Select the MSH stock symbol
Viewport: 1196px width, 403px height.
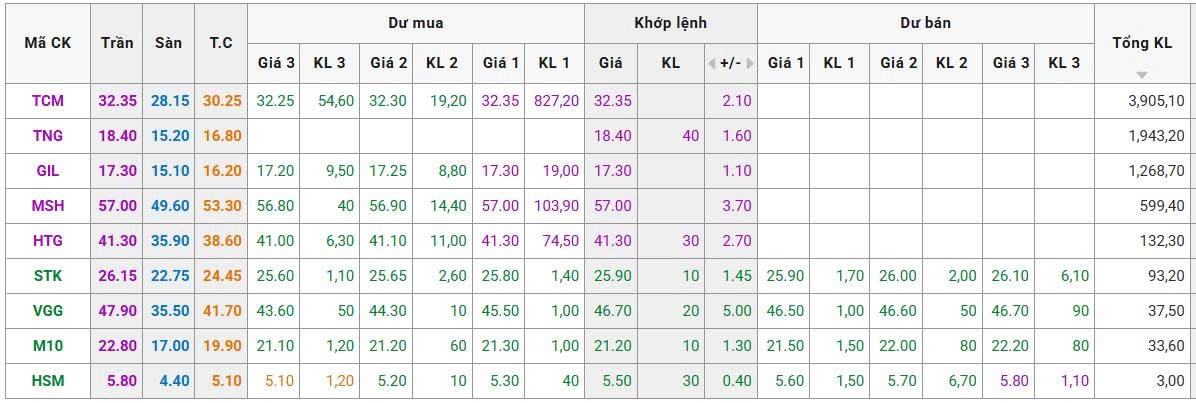(48, 206)
